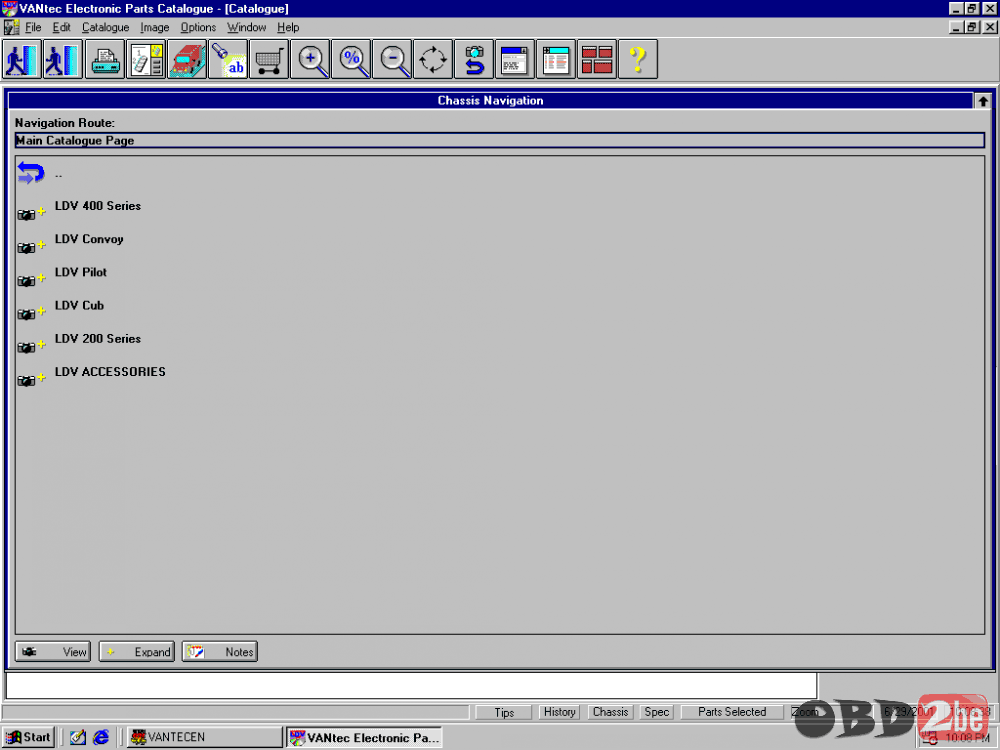Expand LDV Pilot with yellow plus
The width and height of the screenshot is (1000, 750).
[x=41, y=277]
